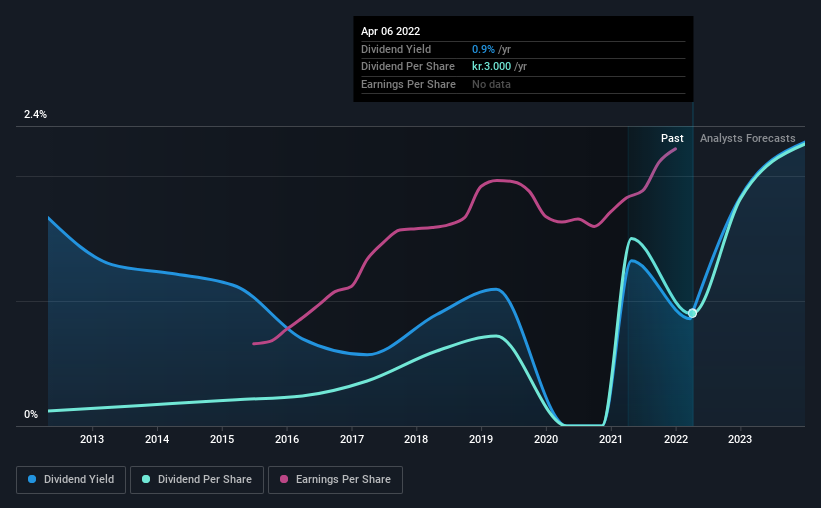Click the 0% y-axis label
Image resolution: width=821 pixels, height=508 pixels.
(x=31, y=414)
